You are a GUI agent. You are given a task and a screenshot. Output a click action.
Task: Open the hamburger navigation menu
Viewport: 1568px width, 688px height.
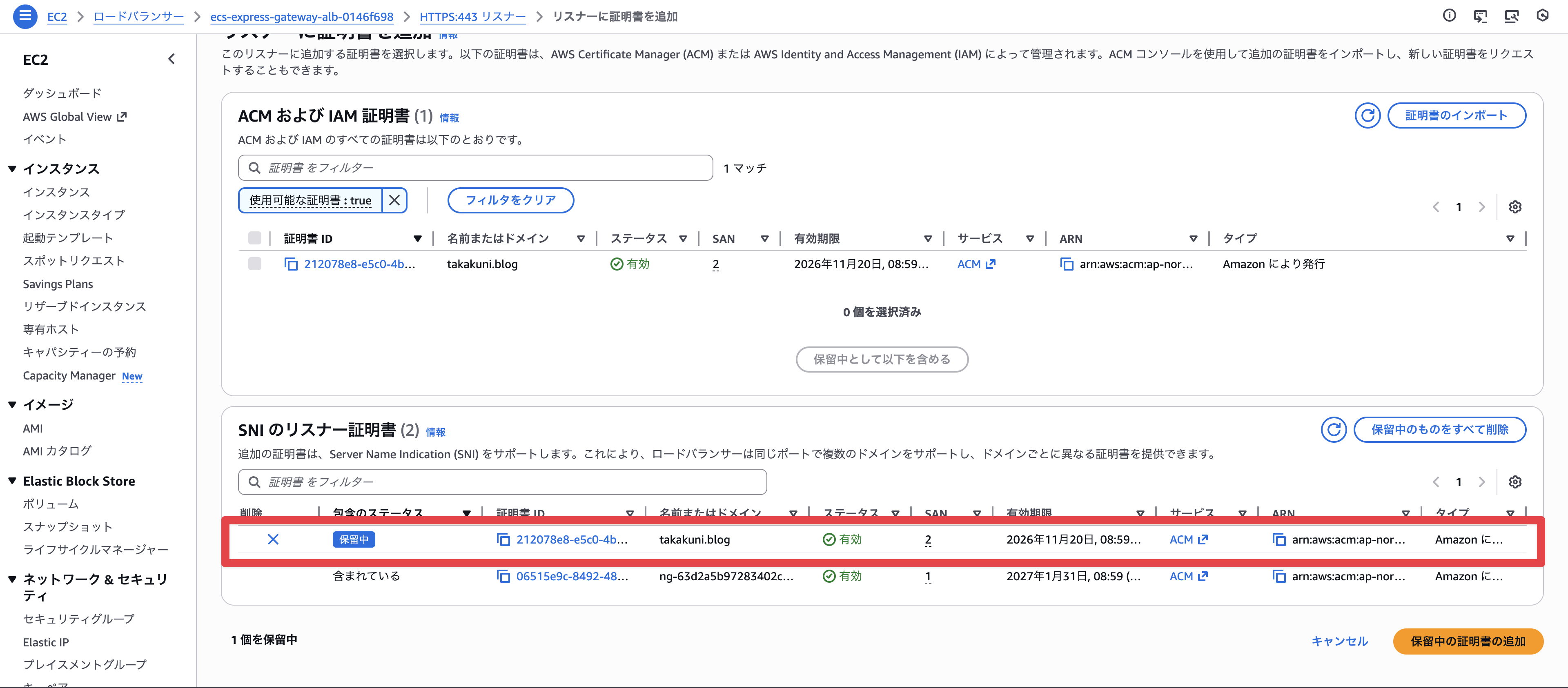(25, 16)
